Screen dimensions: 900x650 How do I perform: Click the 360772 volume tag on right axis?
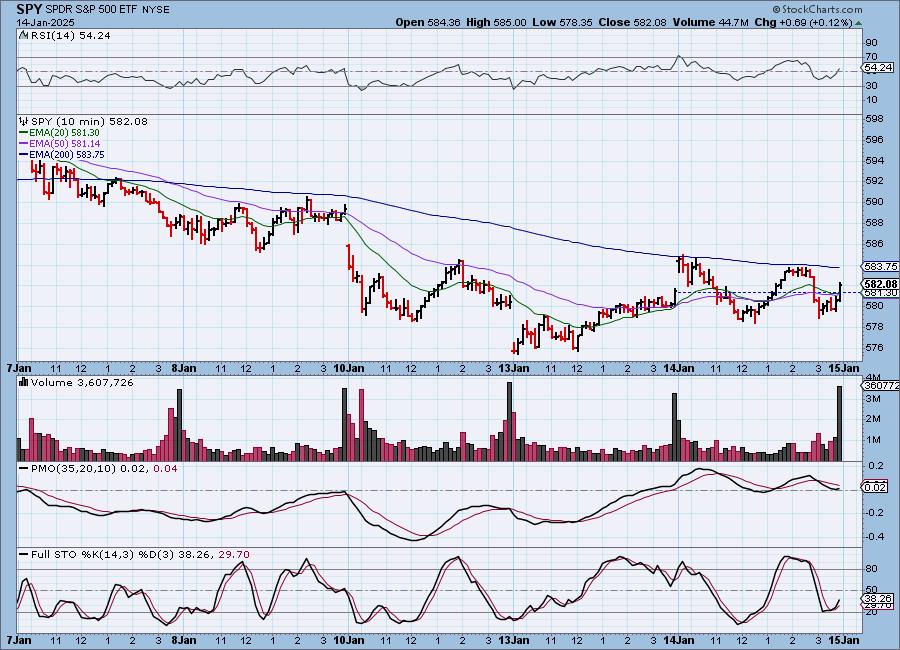tap(881, 386)
